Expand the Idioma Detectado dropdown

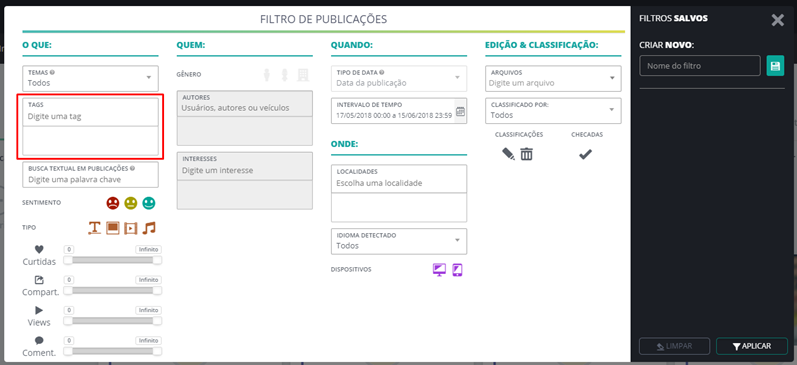[x=399, y=241]
